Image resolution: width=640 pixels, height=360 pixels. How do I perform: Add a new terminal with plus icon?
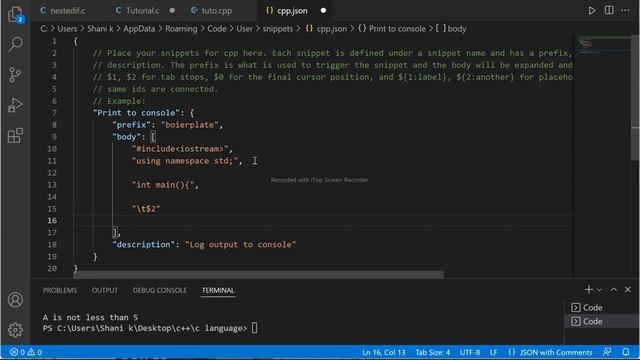588,289
